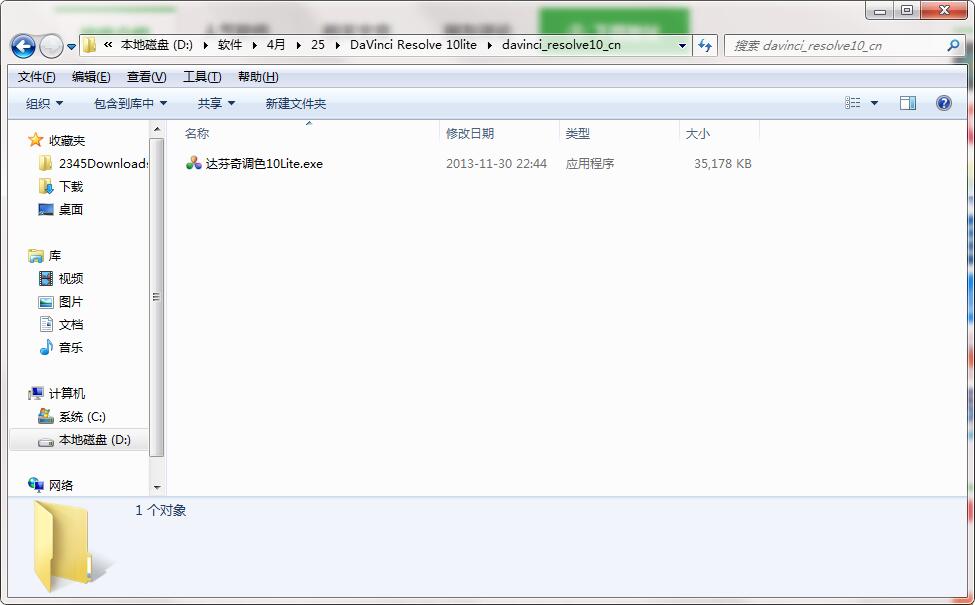Viewport: 975px width, 605px height.
Task: Toggle the preview pane
Action: 908,103
